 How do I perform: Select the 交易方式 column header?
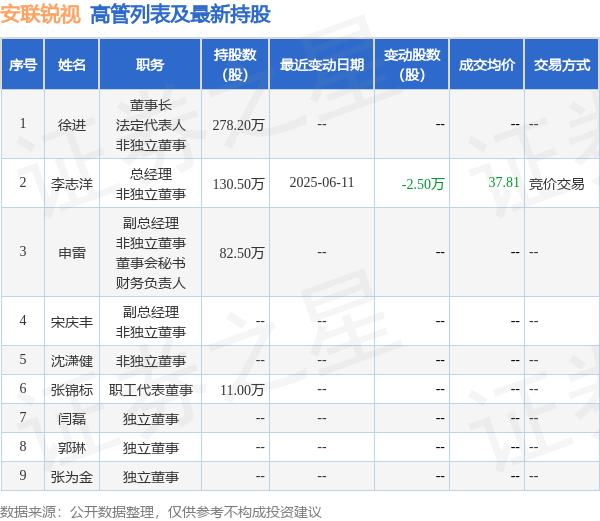pyautogui.click(x=562, y=65)
